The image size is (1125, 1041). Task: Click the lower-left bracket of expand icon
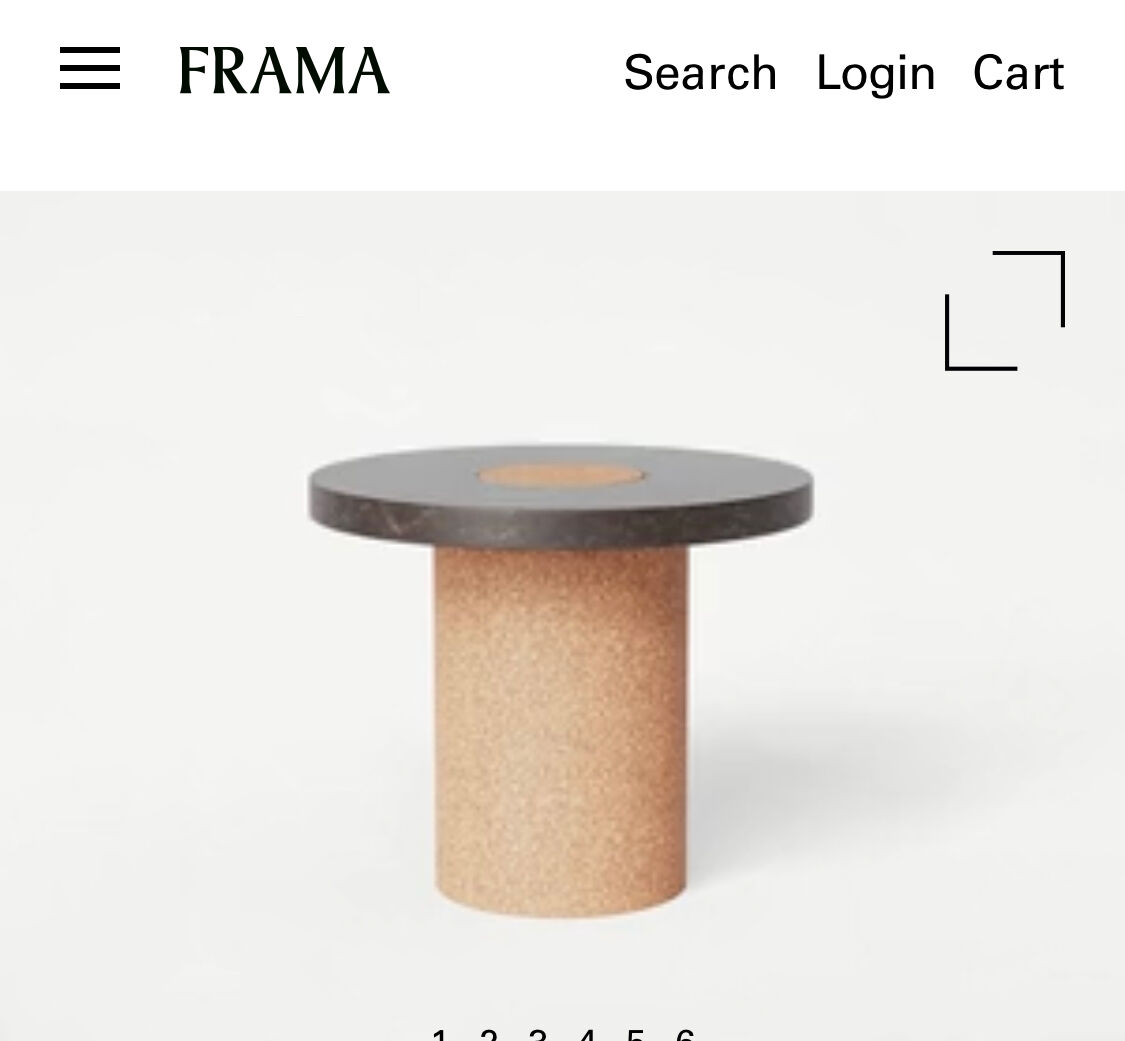click(x=981, y=333)
